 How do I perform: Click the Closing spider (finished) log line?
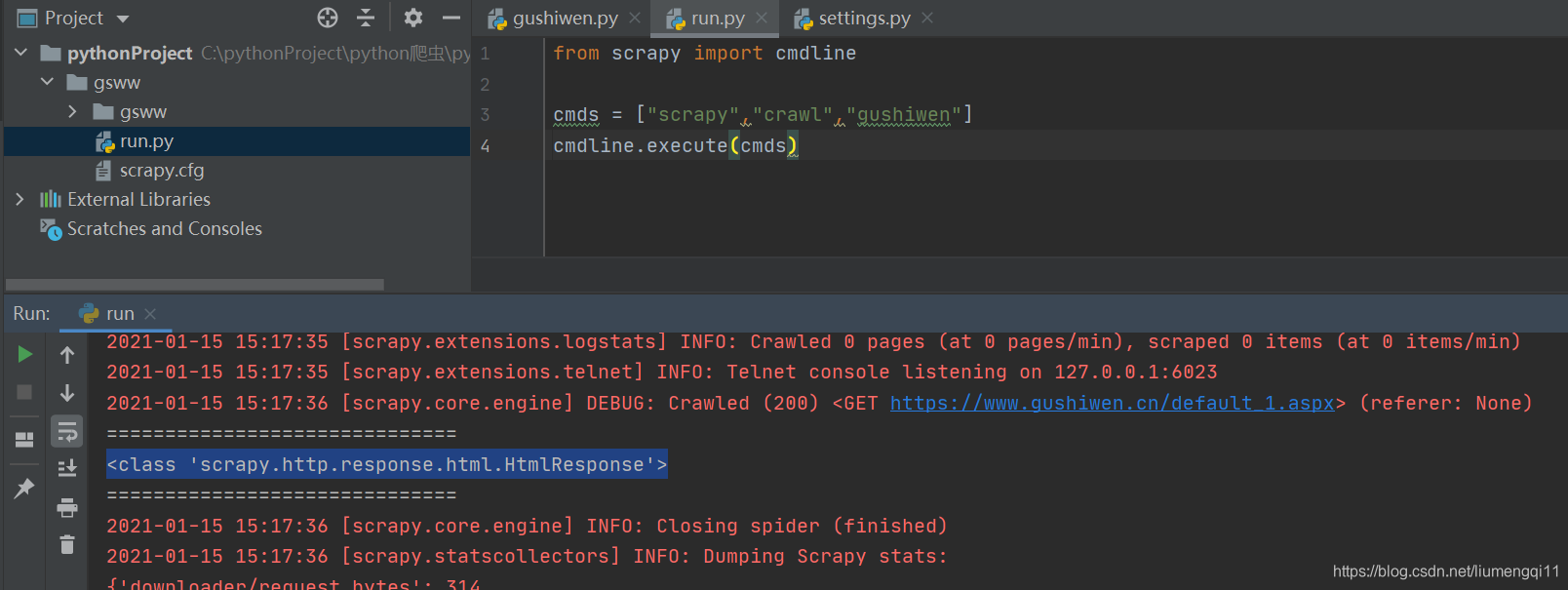point(527,526)
